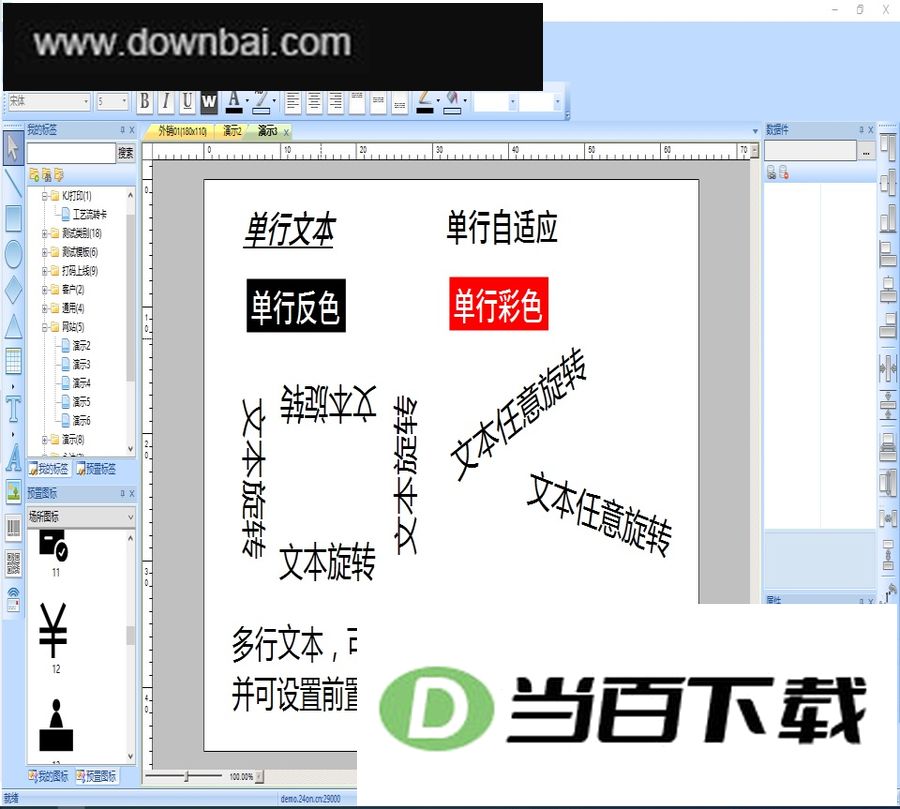The width and height of the screenshot is (900, 809).
Task: Close the 演示3 document tab
Action: click(286, 132)
